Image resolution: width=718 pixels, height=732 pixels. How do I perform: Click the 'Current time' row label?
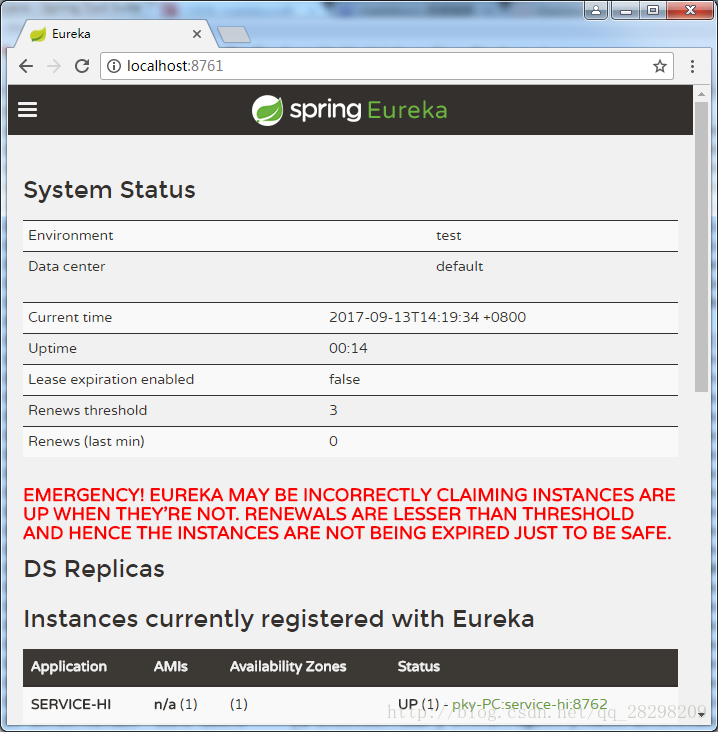coord(70,317)
